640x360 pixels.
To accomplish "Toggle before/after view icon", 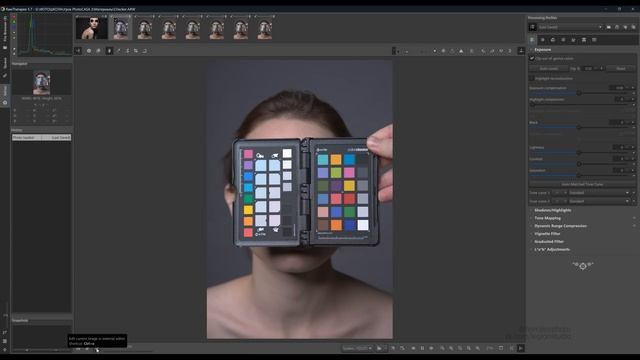I will pos(98,51).
